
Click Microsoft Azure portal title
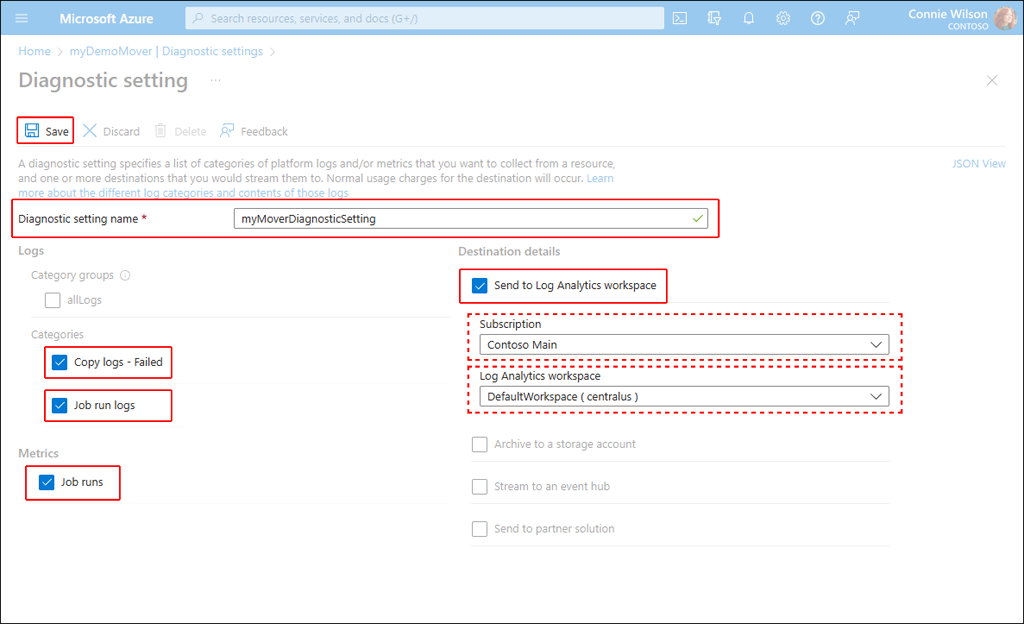pyautogui.click(x=106, y=18)
